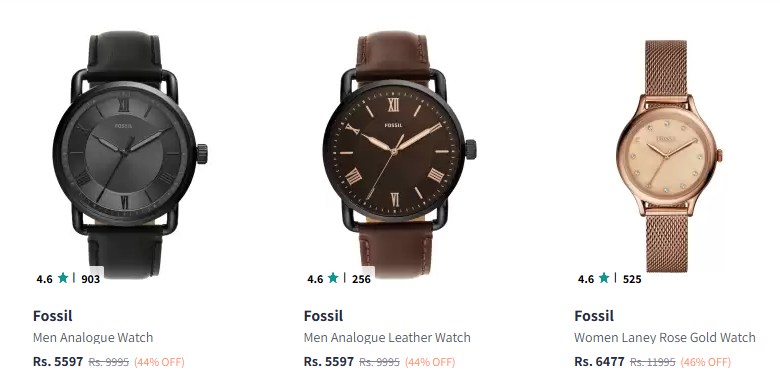The height and width of the screenshot is (391, 780).
Task: Click the 4.6 rating on black watch
Action: [x=44, y=279]
